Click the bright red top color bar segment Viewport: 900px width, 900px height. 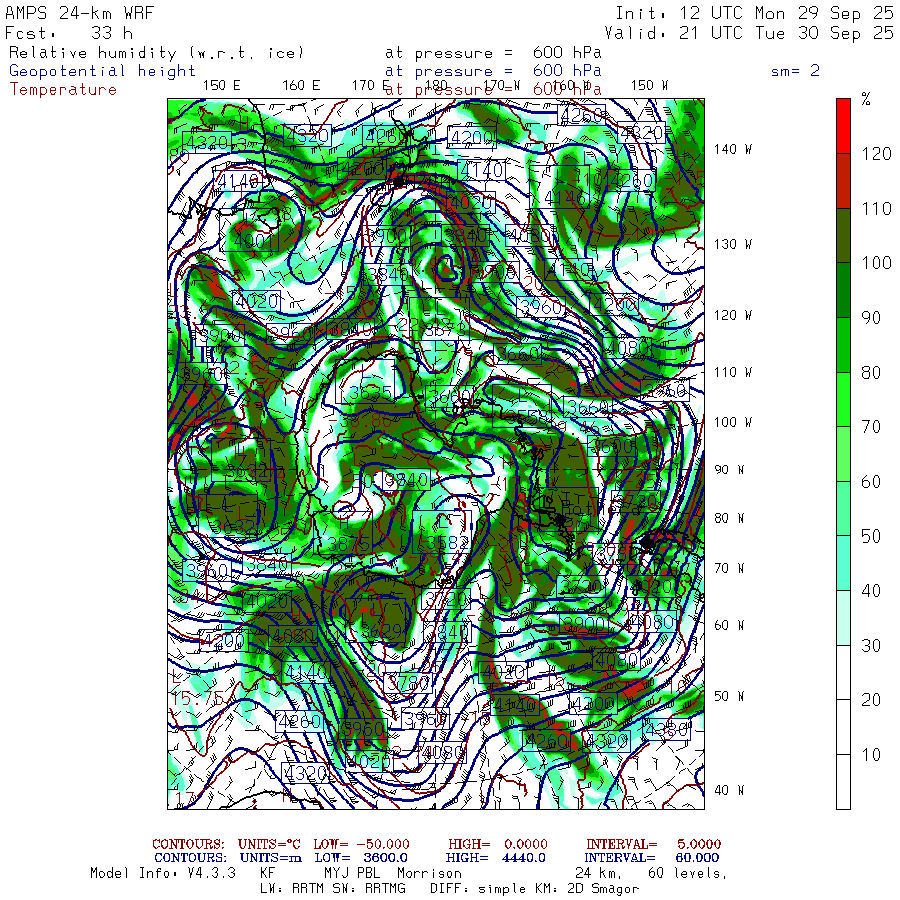[843, 125]
